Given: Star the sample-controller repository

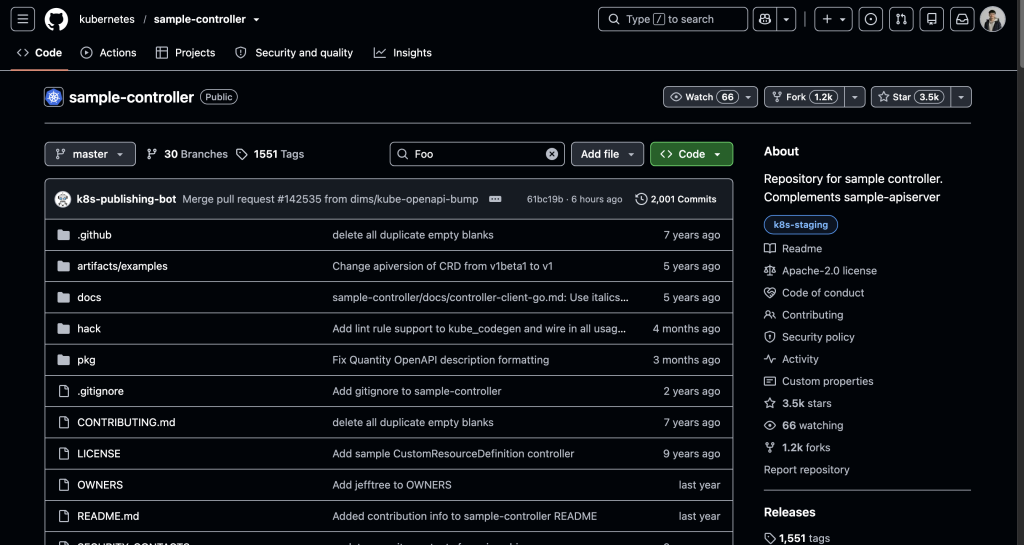Looking at the screenshot, I should tap(911, 97).
